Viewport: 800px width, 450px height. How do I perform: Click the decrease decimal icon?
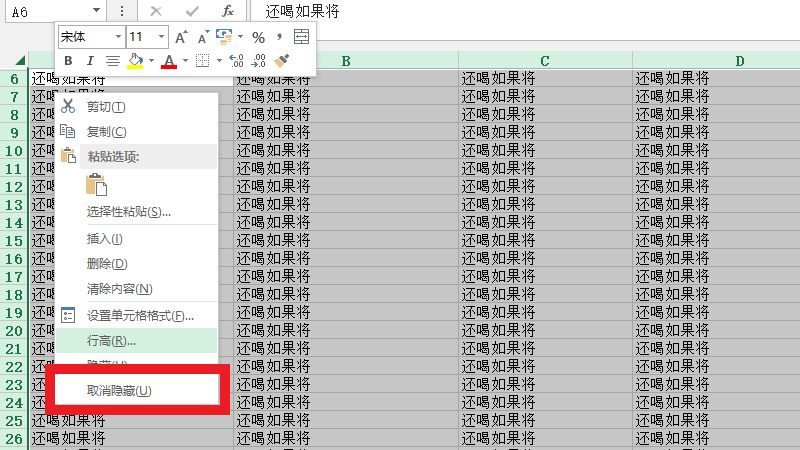click(258, 61)
